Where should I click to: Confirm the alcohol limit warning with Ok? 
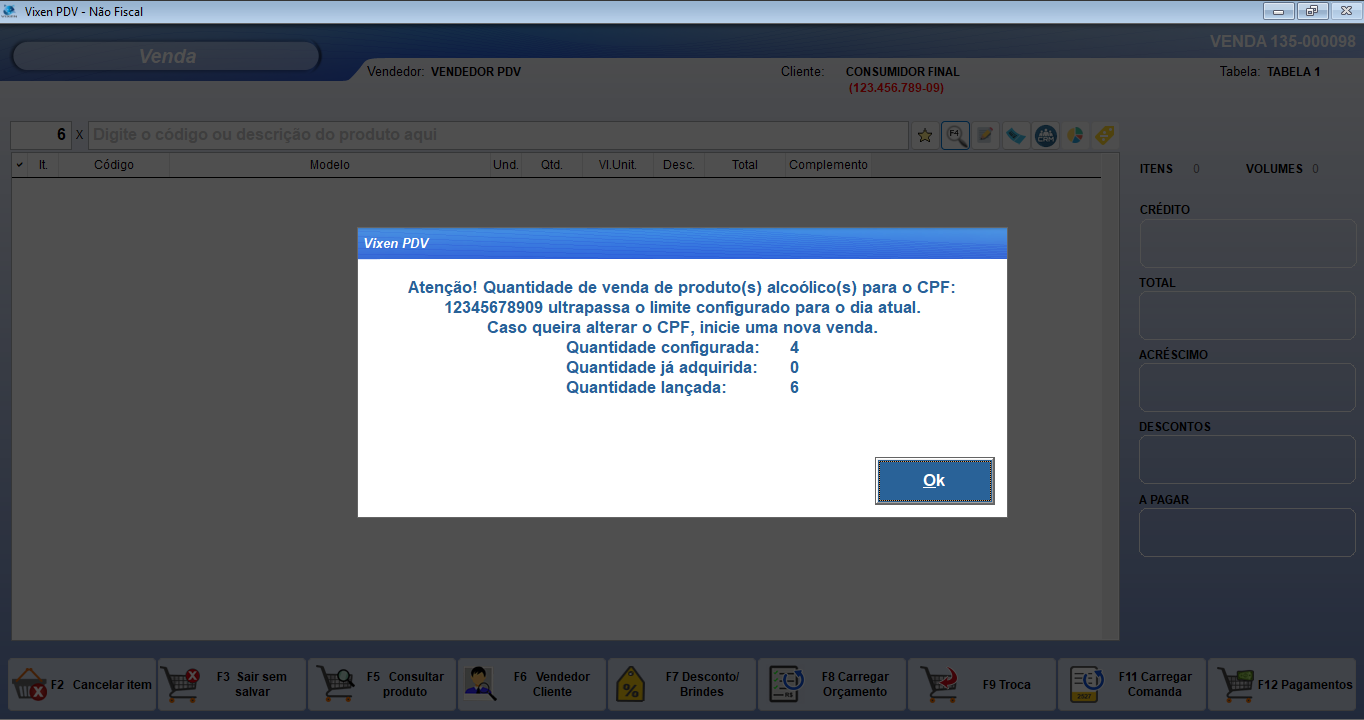coord(934,480)
